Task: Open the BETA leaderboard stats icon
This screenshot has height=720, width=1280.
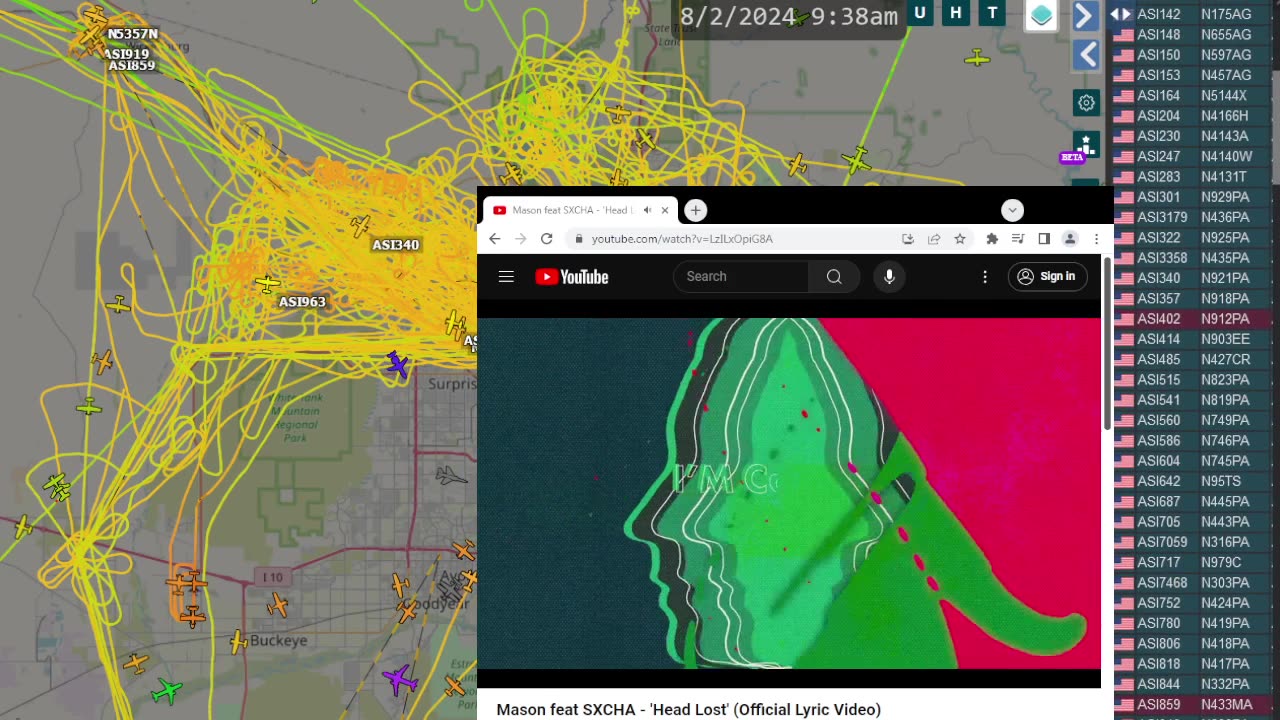Action: coord(1086,145)
